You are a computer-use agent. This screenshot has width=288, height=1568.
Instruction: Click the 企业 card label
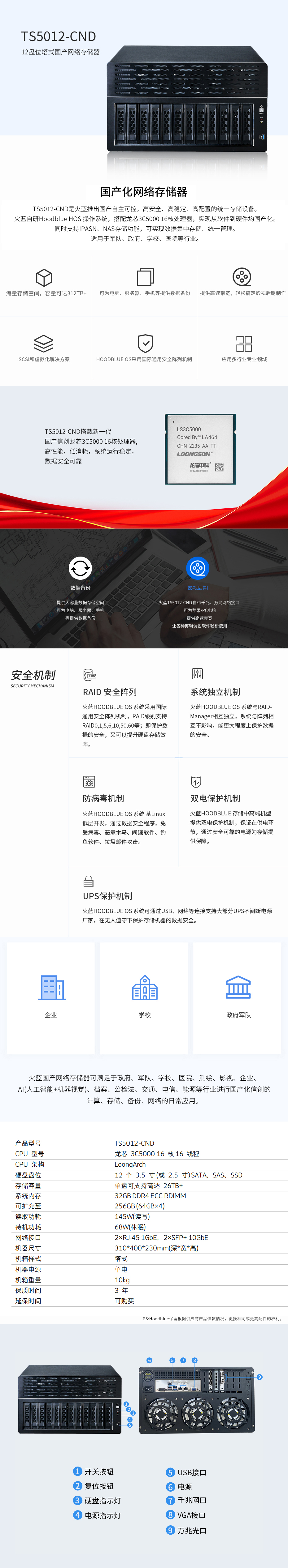[x=51, y=1015]
